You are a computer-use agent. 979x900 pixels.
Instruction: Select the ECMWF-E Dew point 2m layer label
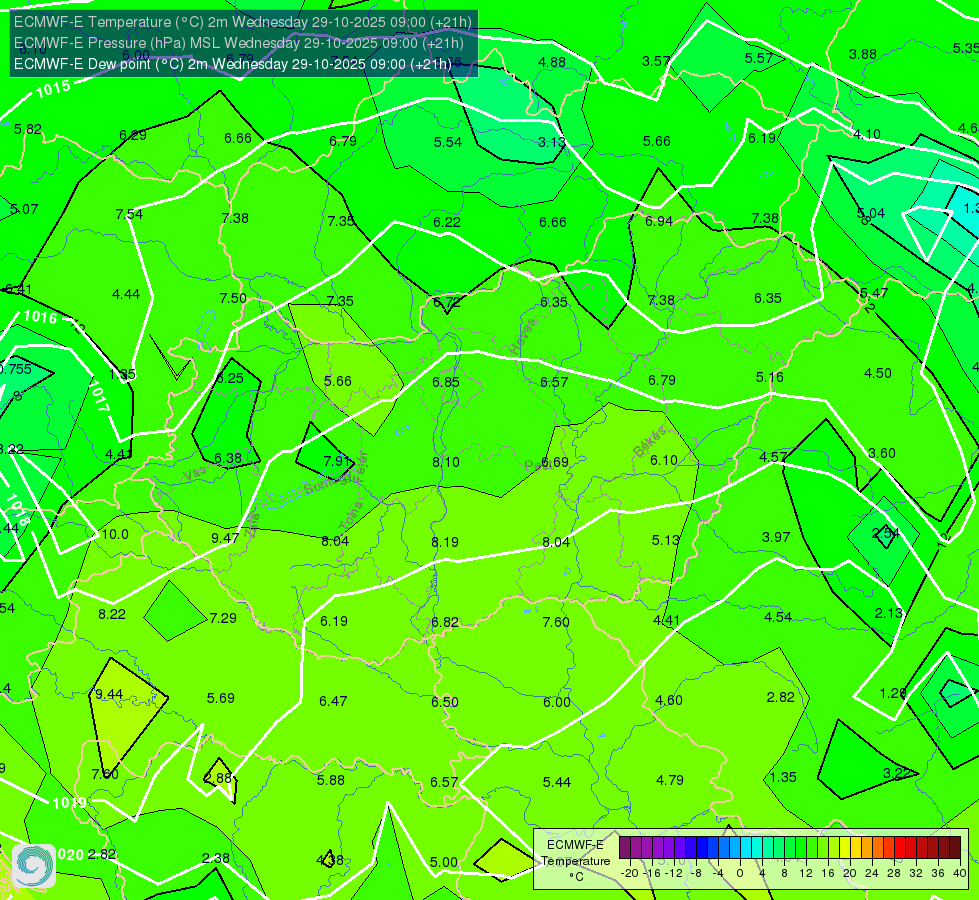pos(232,64)
